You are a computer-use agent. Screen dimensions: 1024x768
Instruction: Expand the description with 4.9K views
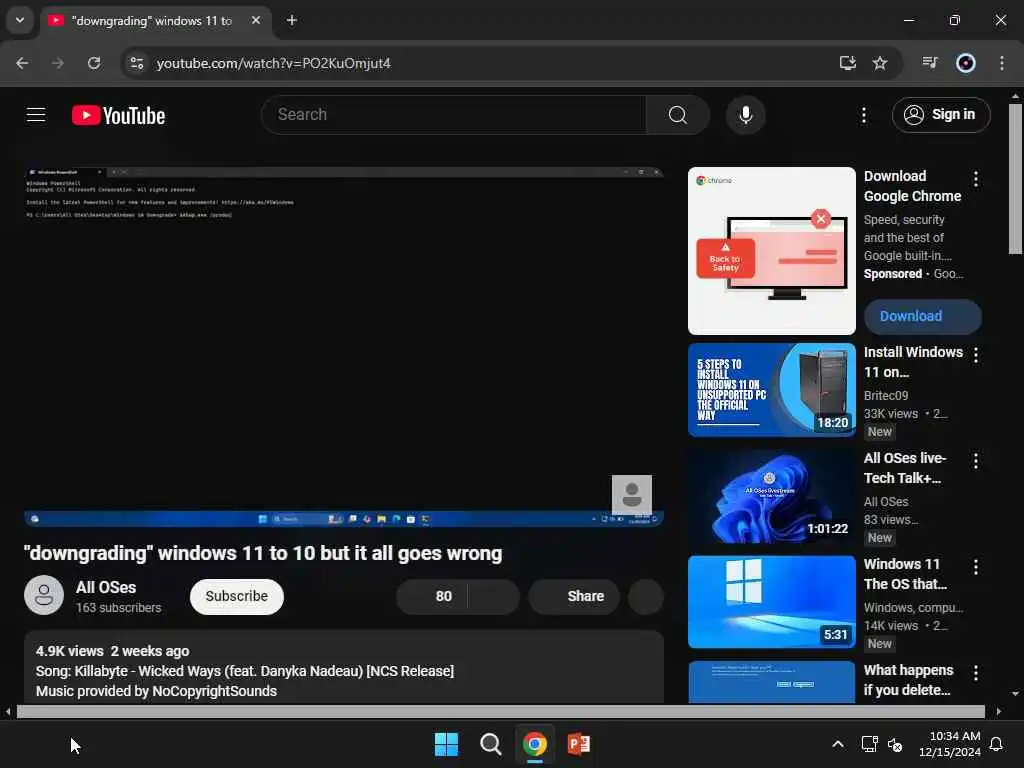point(344,667)
